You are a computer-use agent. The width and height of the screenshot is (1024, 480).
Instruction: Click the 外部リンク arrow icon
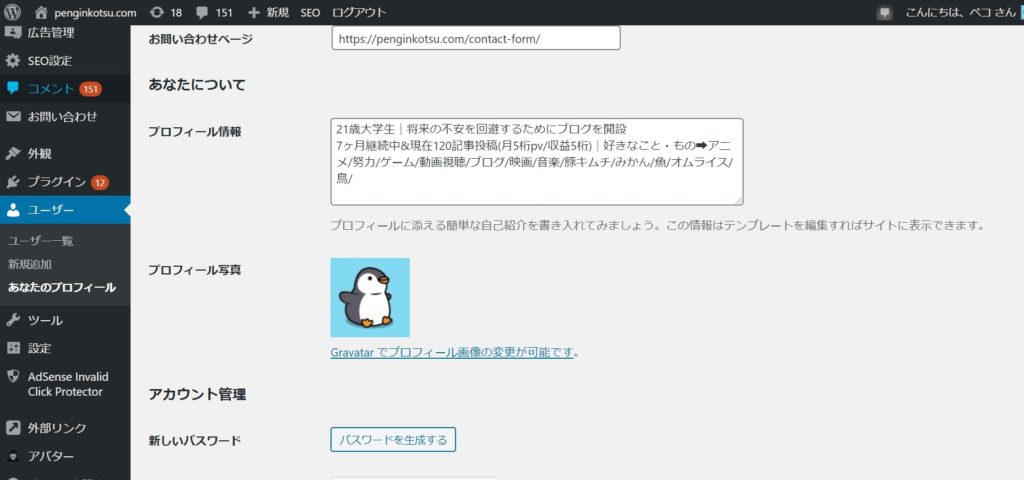coord(12,428)
